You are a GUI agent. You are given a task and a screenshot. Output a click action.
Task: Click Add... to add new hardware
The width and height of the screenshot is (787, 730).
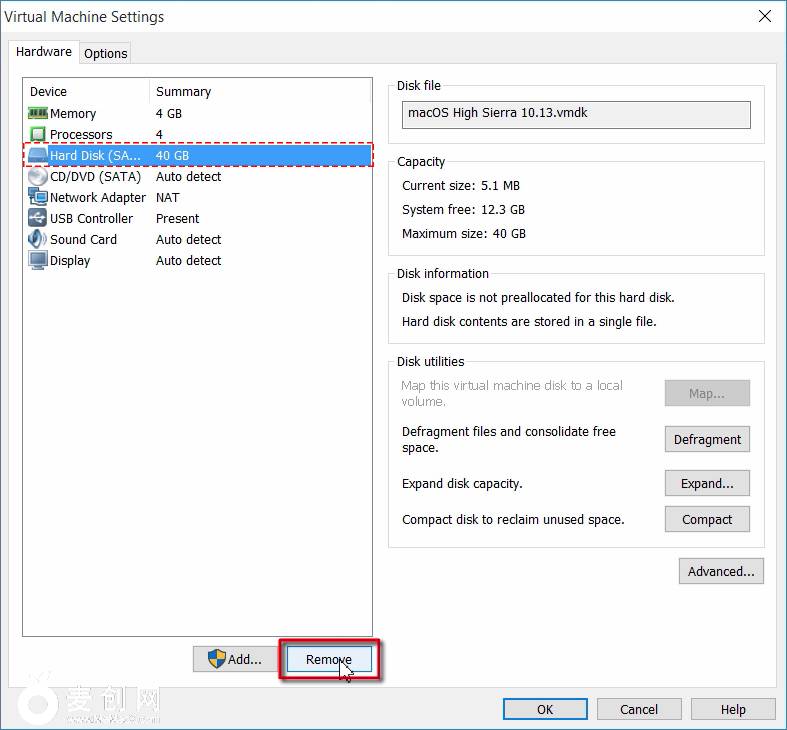(x=235, y=659)
